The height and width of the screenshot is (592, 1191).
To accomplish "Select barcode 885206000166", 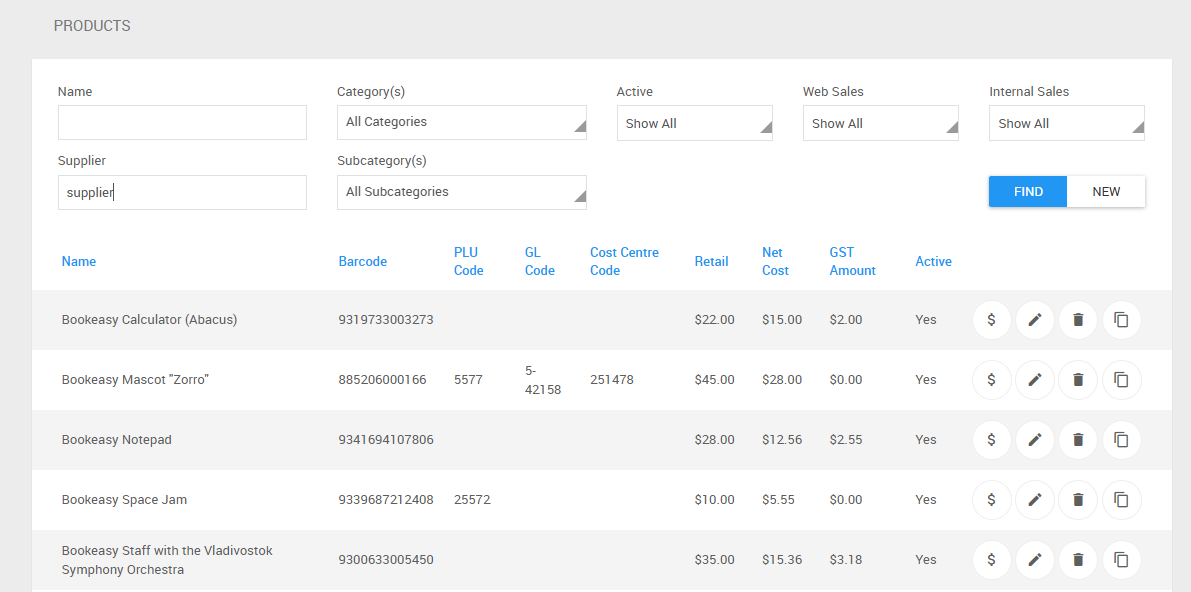I will pyautogui.click(x=382, y=380).
